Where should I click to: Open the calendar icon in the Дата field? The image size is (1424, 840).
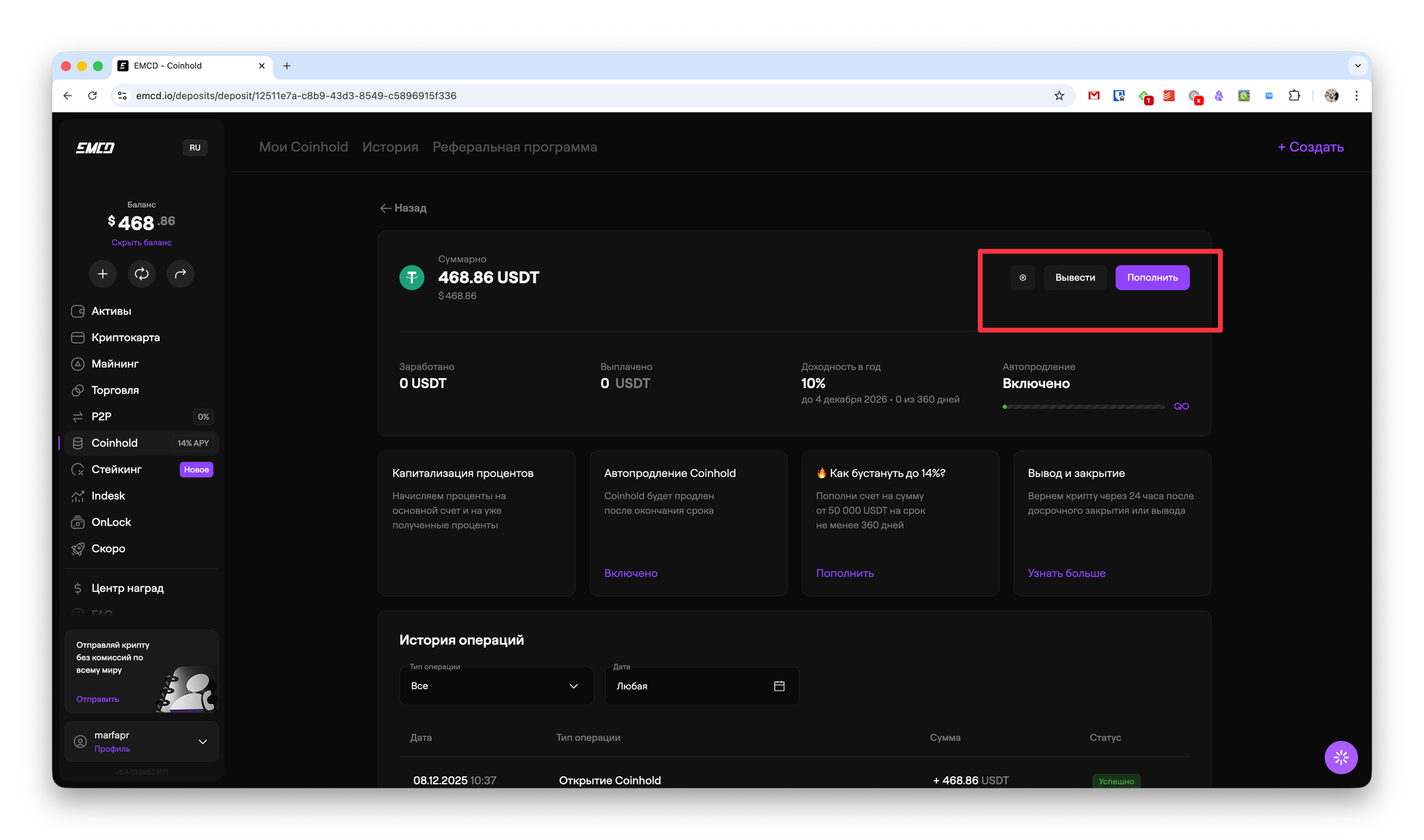pyautogui.click(x=779, y=686)
